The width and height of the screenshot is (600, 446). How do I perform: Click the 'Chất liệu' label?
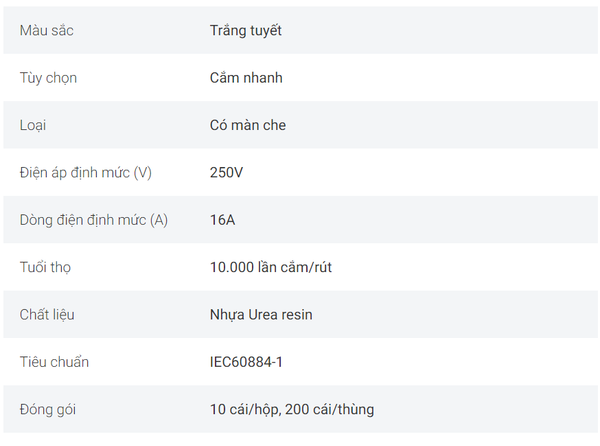[x=47, y=314]
